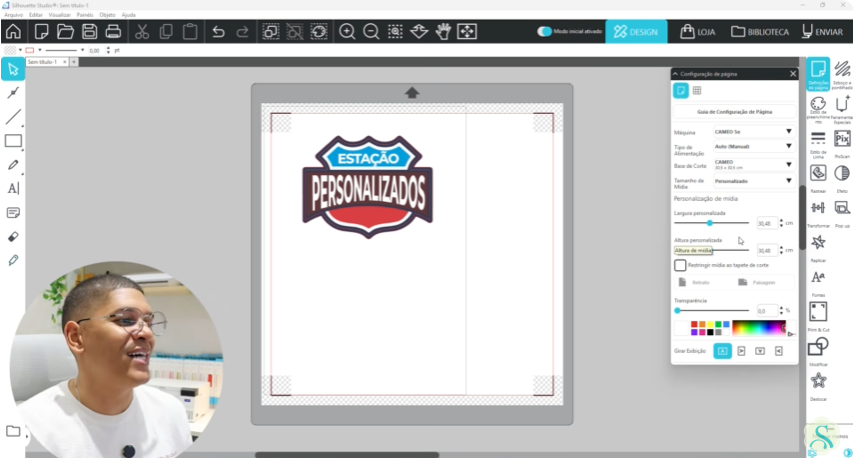The image size is (853, 458).
Task: Select the first Girar Exibição rotation option
Action: pyautogui.click(x=722, y=351)
